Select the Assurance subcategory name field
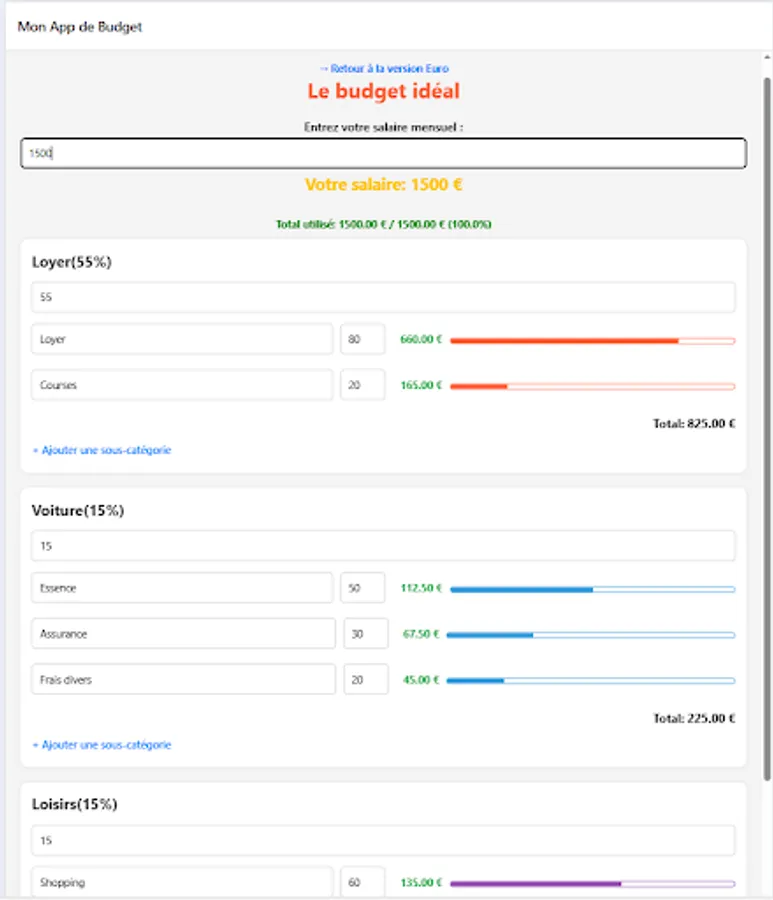Screen dimensions: 773x900 (185, 633)
